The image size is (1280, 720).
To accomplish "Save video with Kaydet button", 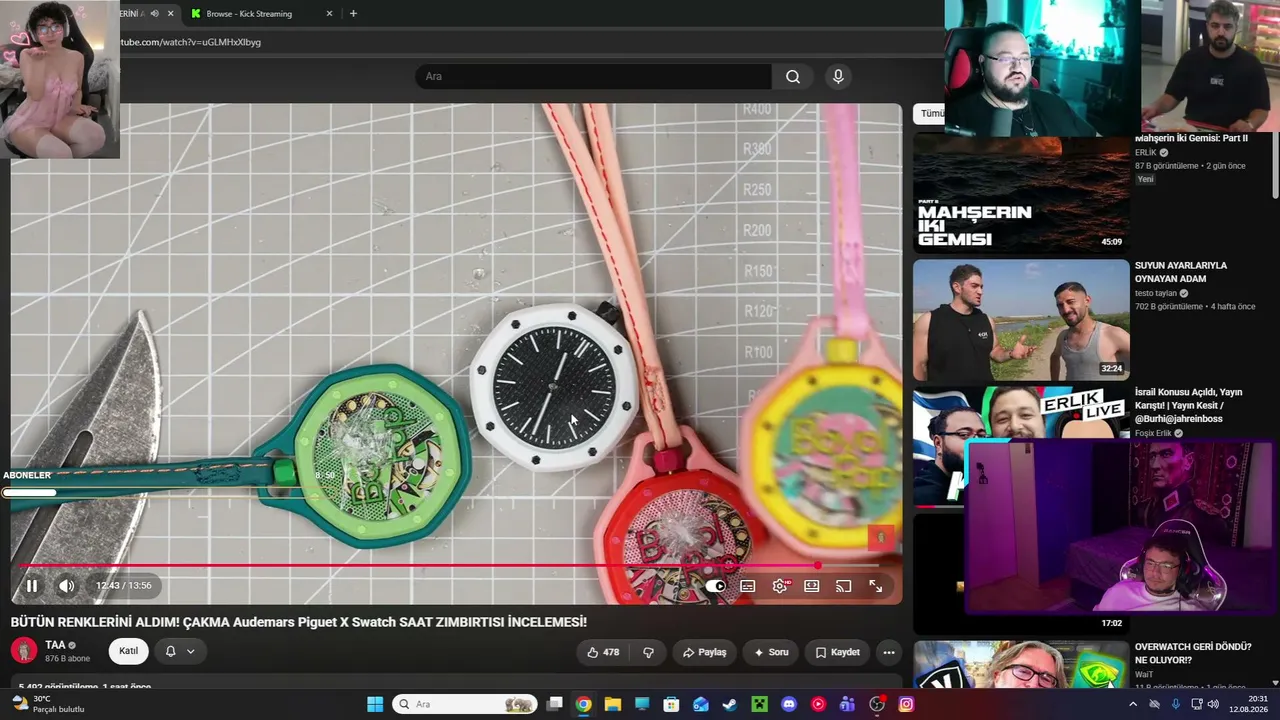I will pos(837,652).
